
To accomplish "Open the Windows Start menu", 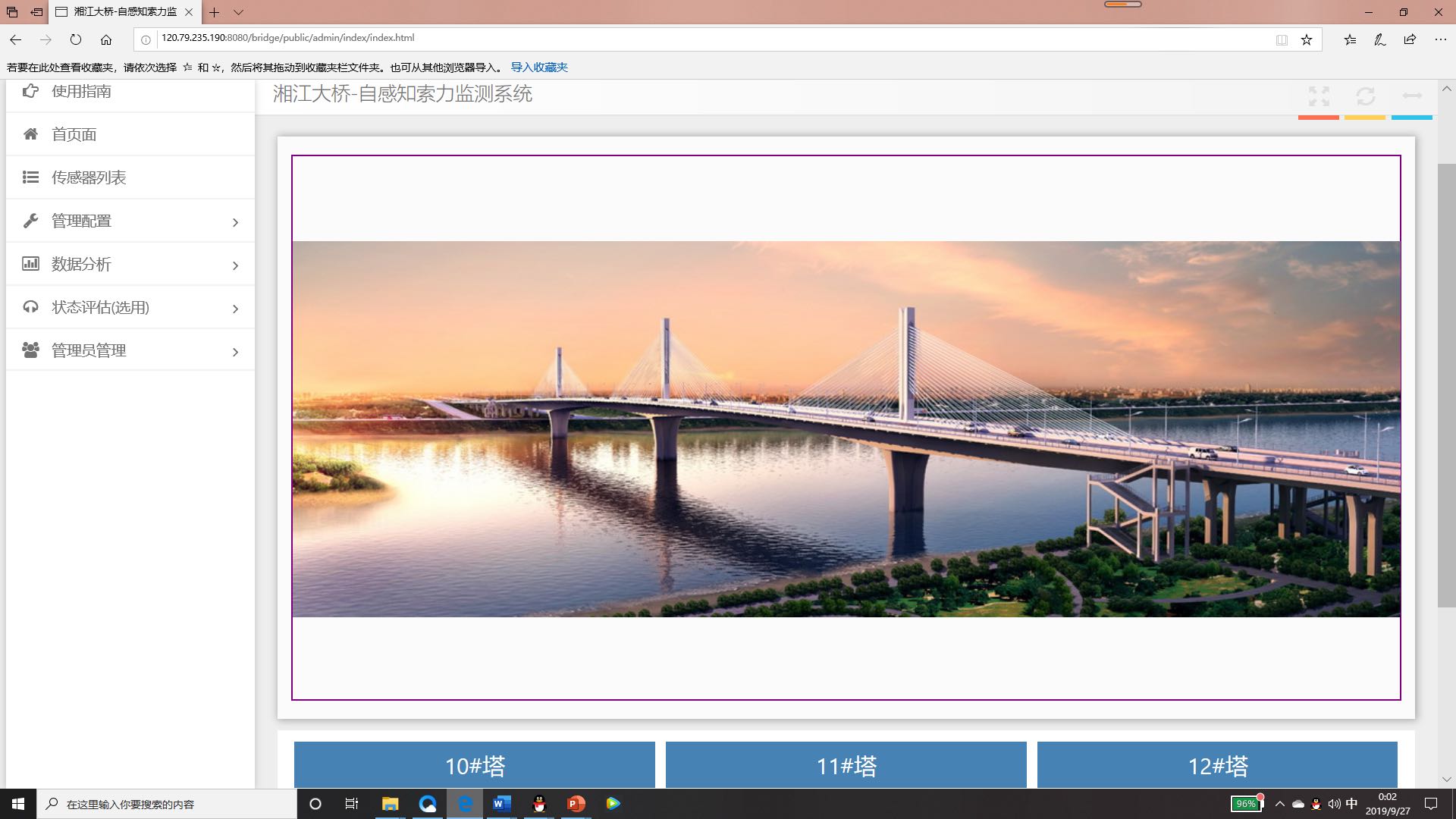I will click(18, 804).
